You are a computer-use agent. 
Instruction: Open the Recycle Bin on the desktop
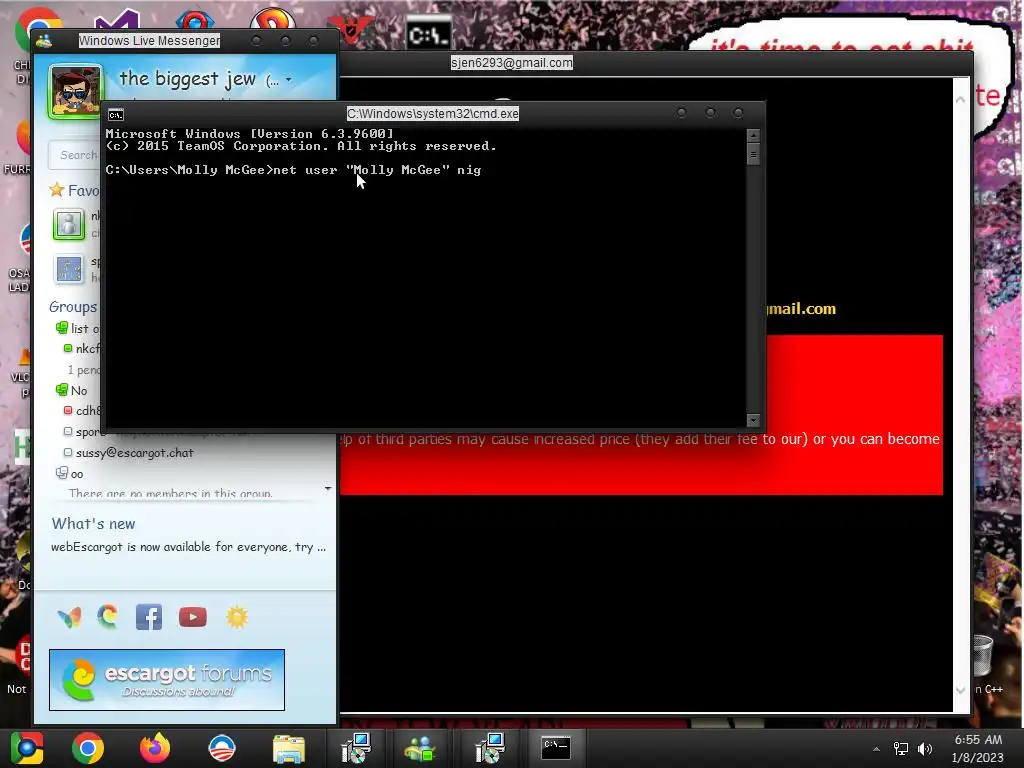983,656
